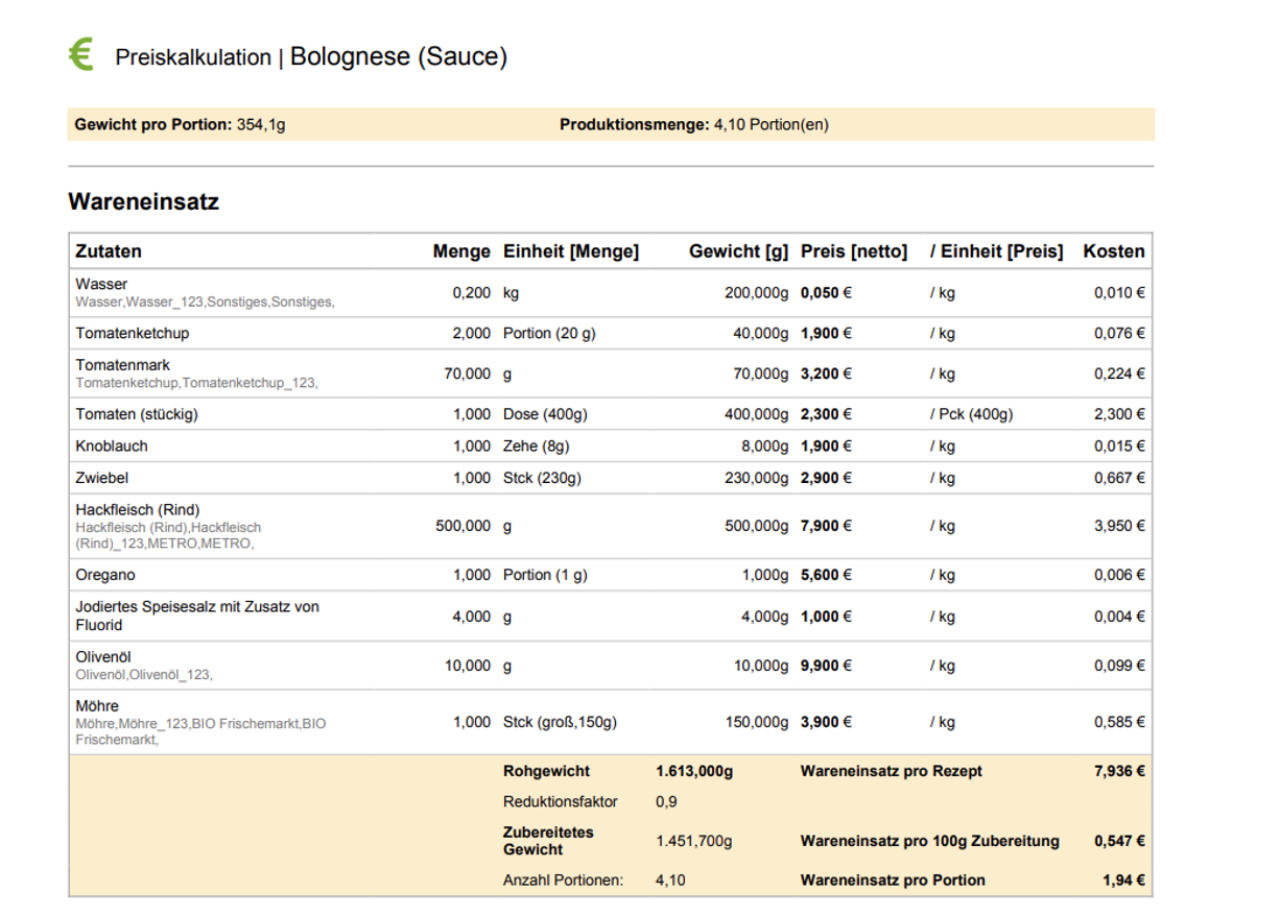Select the Tomatenketchup ingredient row name
Screen dimensions: 1280x916
[x=132, y=333]
